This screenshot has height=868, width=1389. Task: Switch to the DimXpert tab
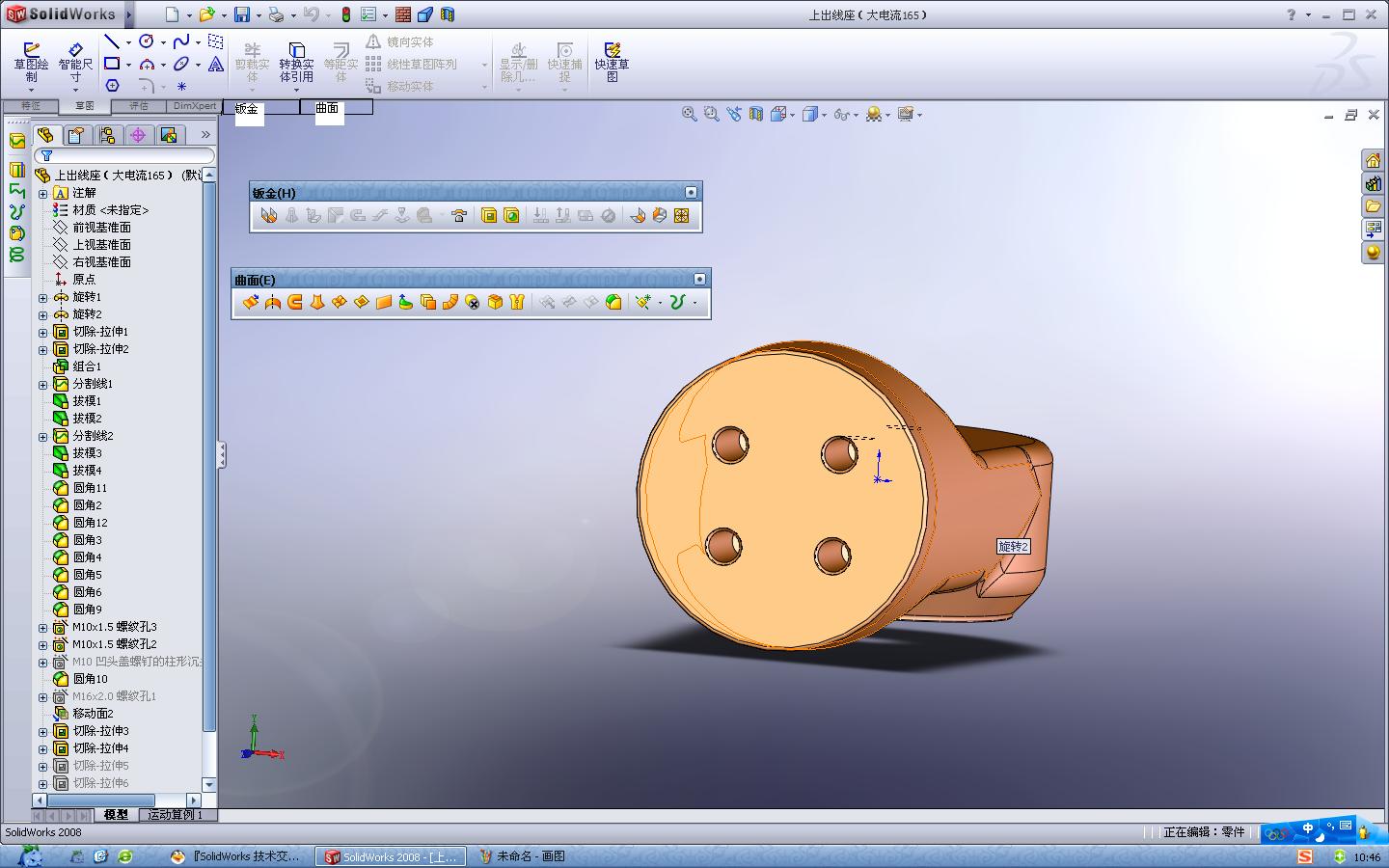194,106
